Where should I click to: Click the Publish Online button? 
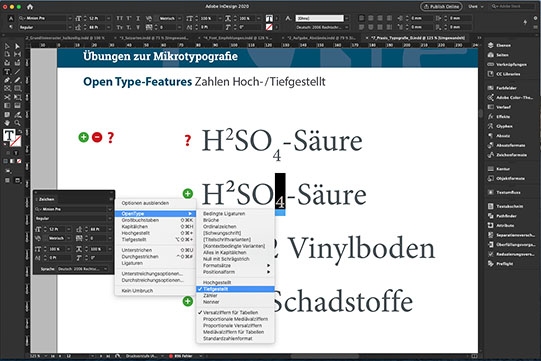tap(441, 7)
